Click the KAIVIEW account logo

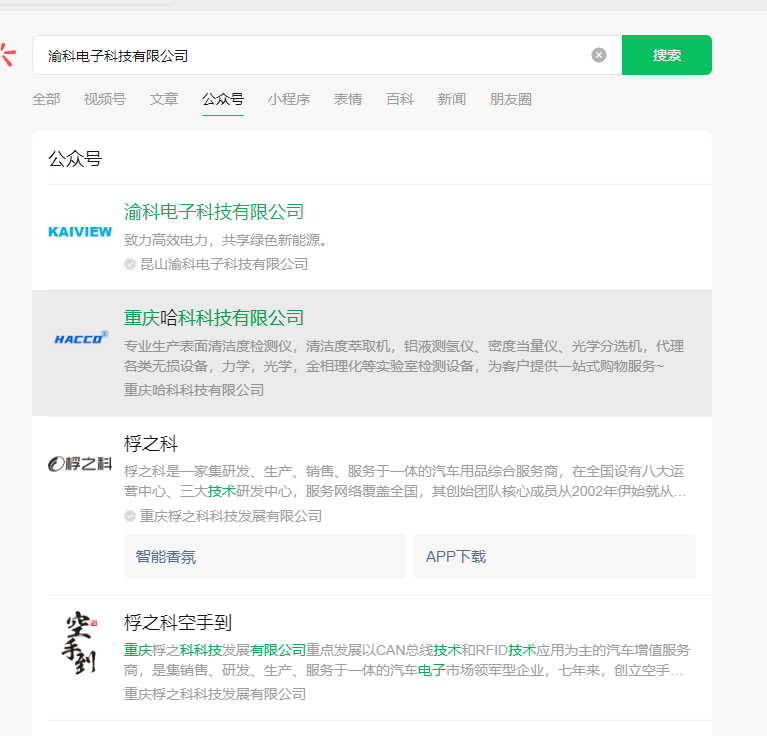tap(80, 232)
